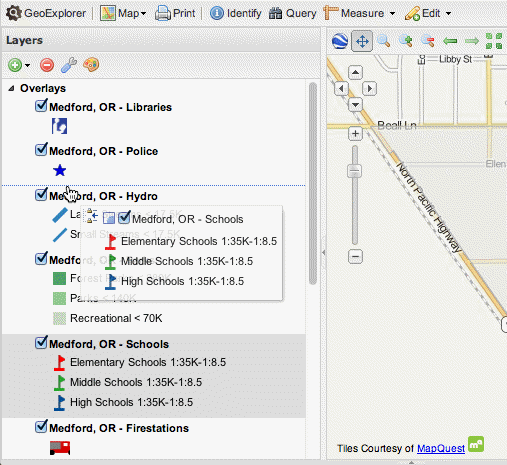Collapse the Overlays tree node
507x465 pixels.
11,88
